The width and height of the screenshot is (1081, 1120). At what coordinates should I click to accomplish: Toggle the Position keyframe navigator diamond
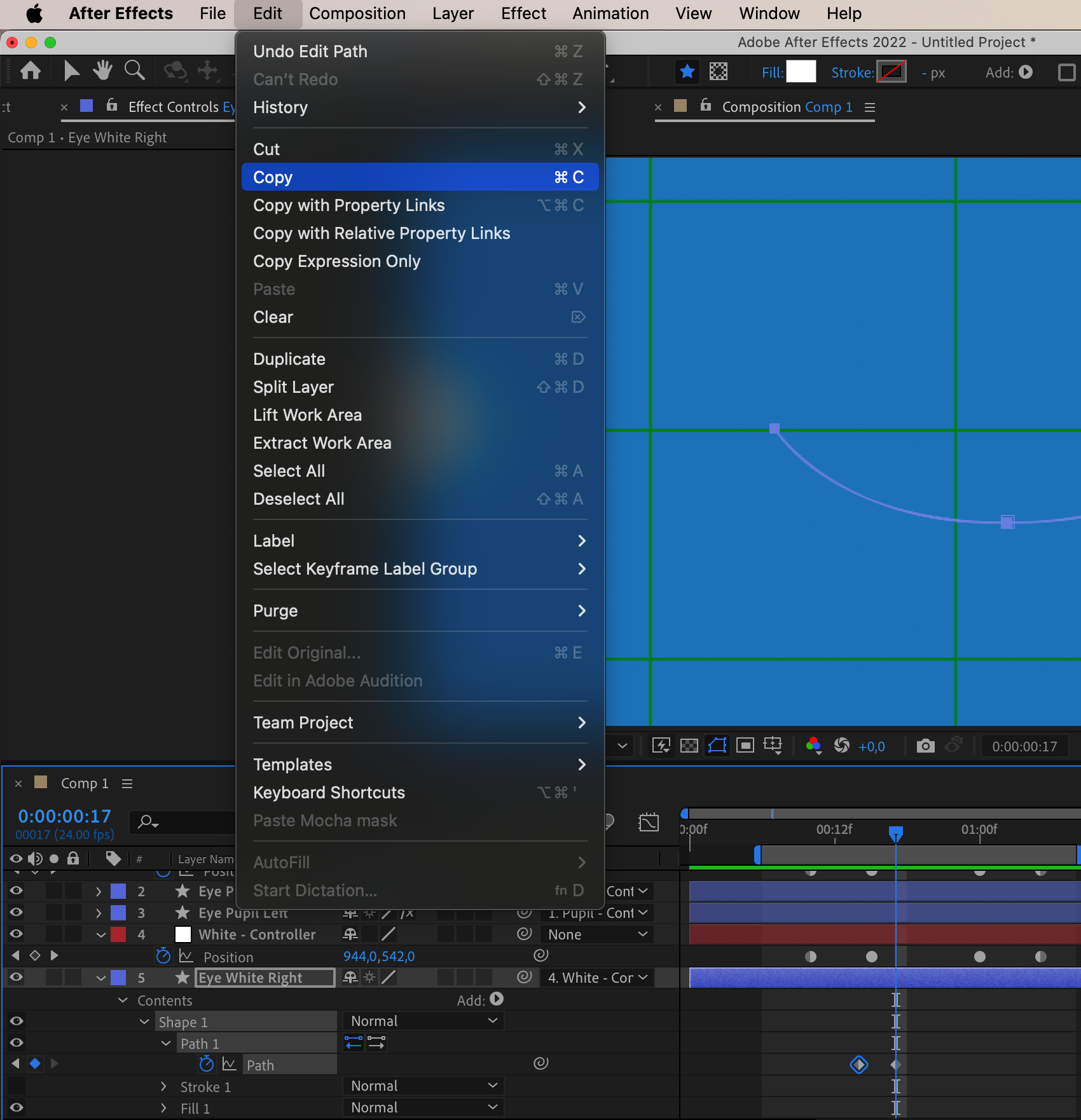point(35,955)
